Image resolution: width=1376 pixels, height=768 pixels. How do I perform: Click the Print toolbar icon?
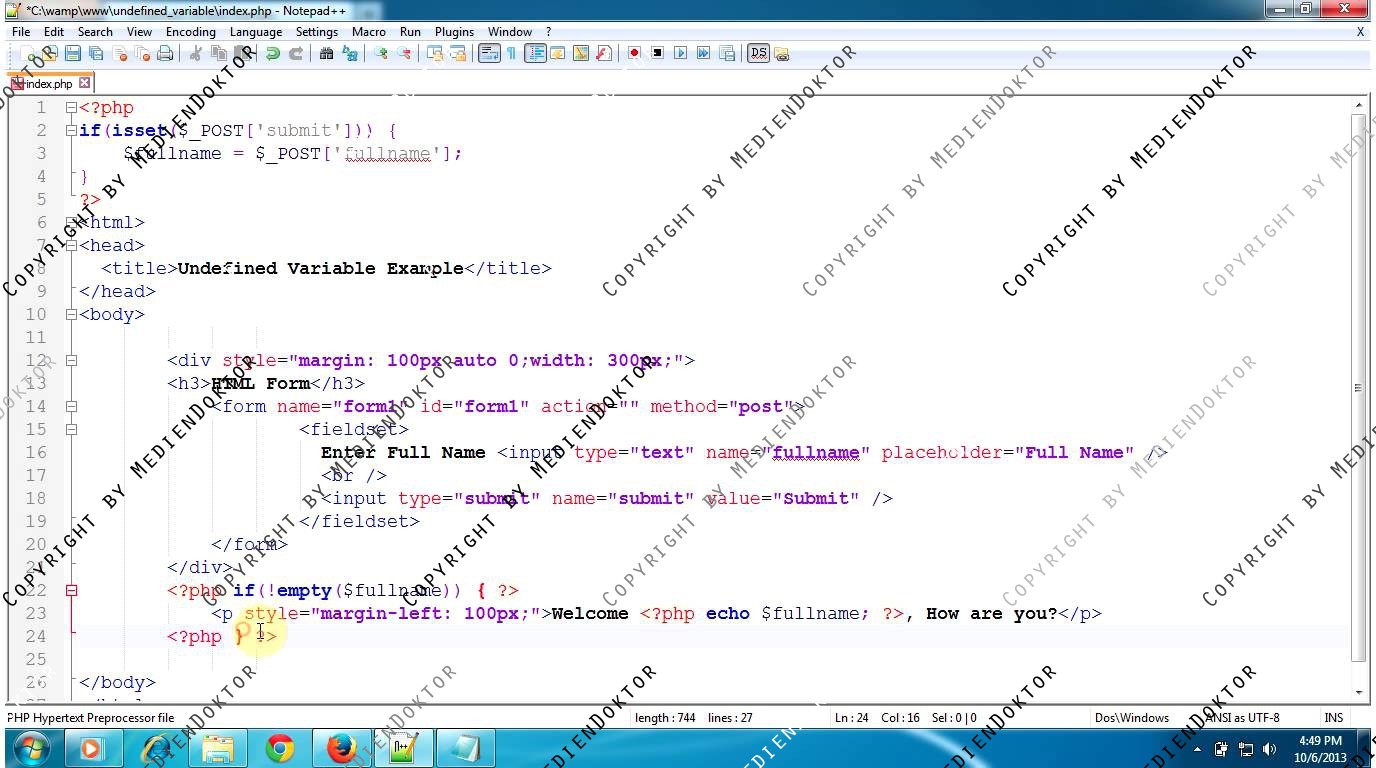tap(165, 54)
